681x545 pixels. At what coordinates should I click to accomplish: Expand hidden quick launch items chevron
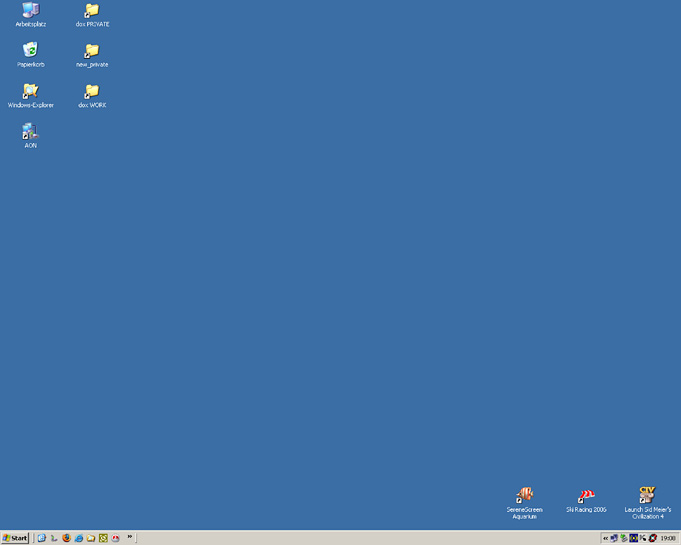[130, 537]
